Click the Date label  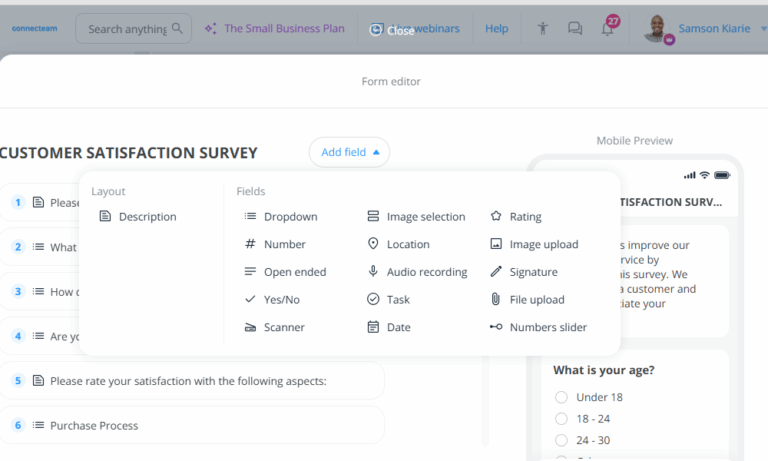point(399,327)
